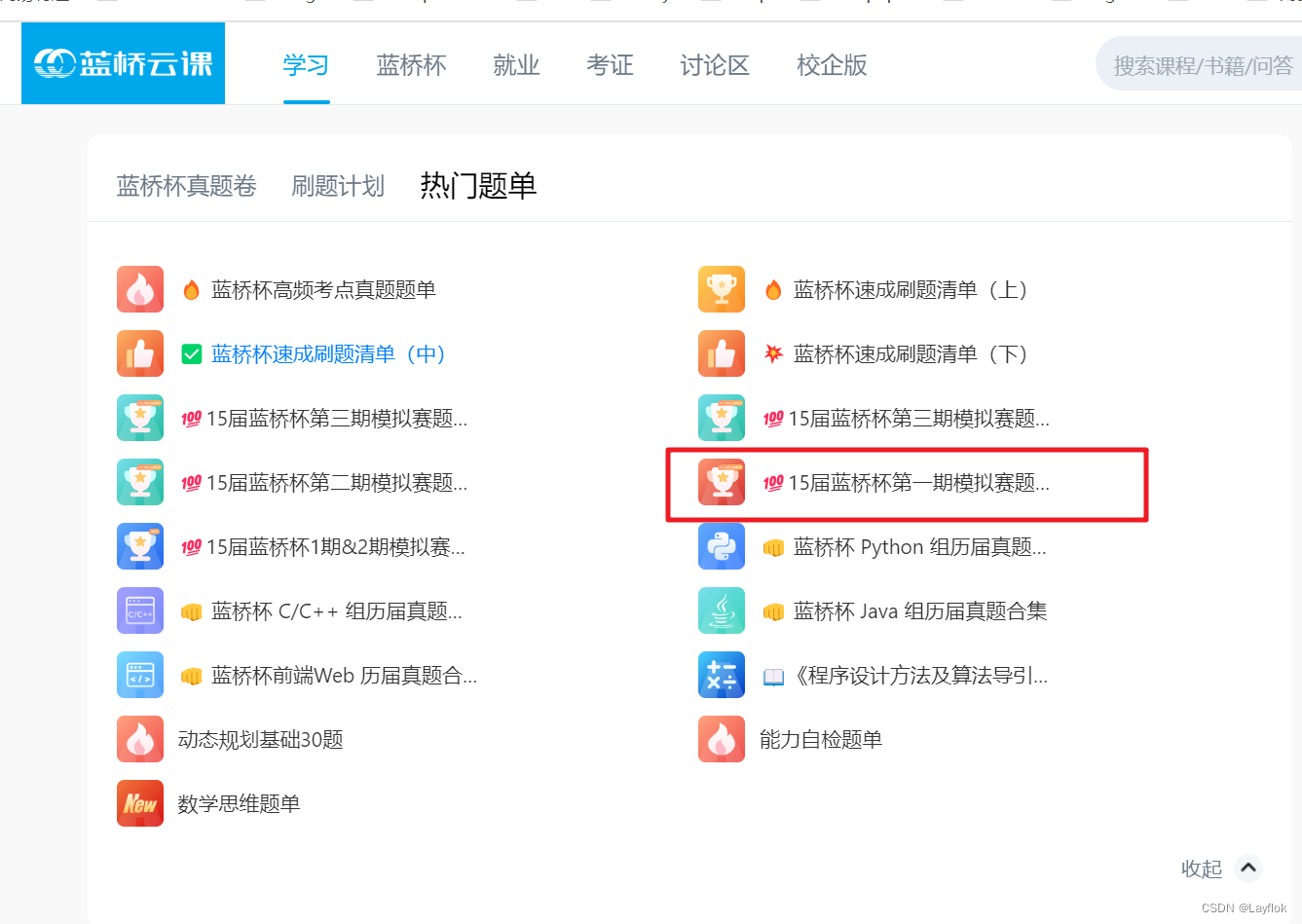Open the 能力自检题单 link
This screenshot has width=1302, height=924.
[821, 739]
